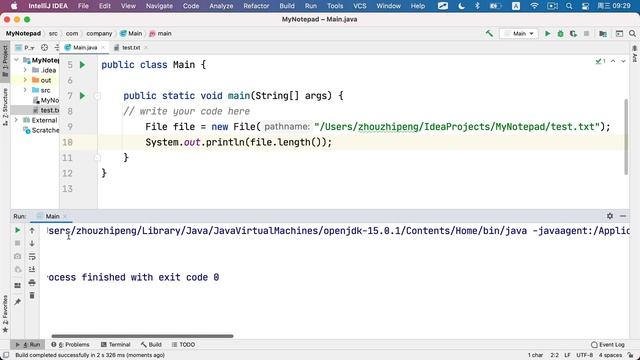
Task: Open the Project view selector dropdown
Action: click(x=25, y=48)
